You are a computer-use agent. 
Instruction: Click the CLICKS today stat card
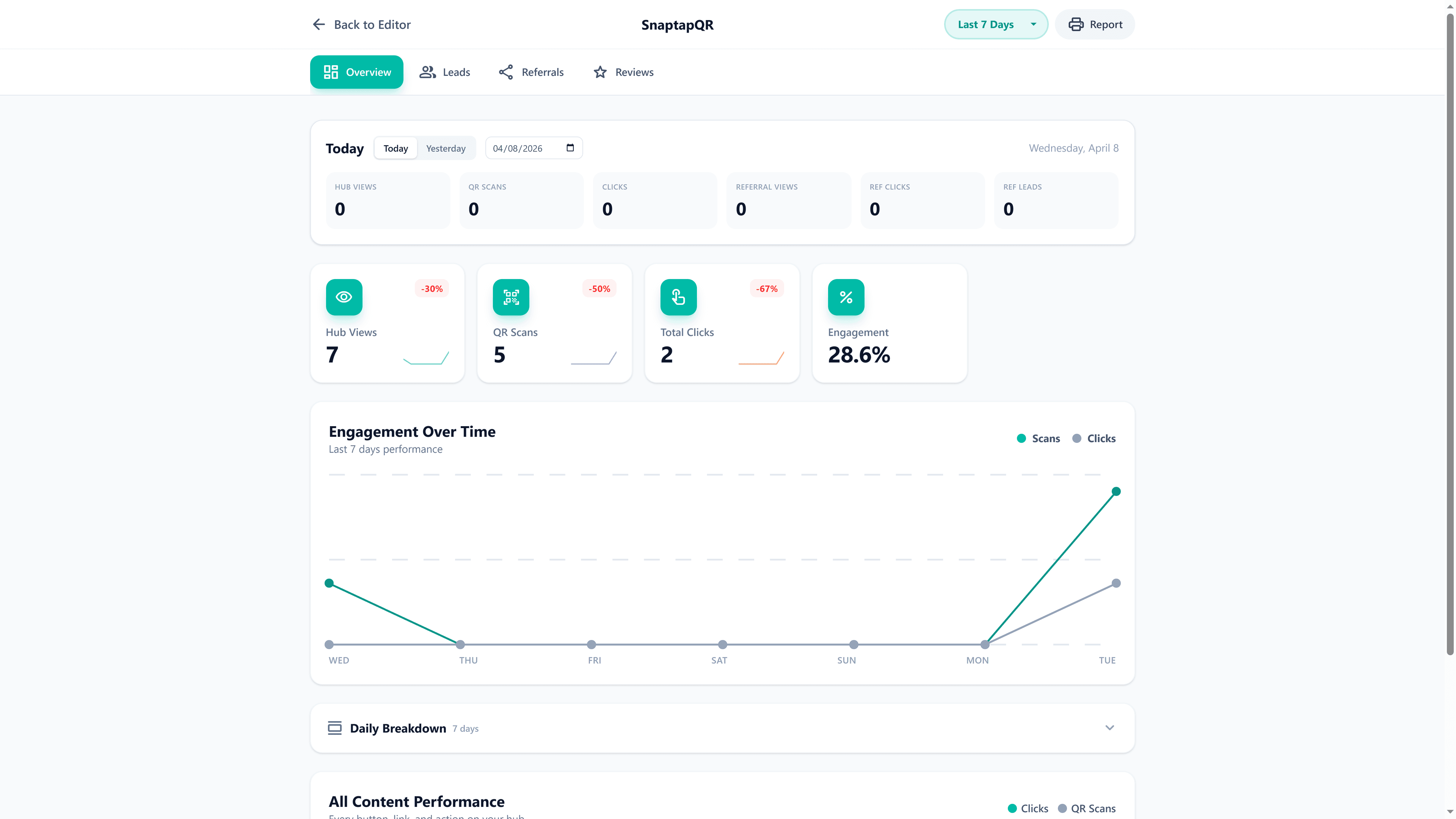[655, 200]
